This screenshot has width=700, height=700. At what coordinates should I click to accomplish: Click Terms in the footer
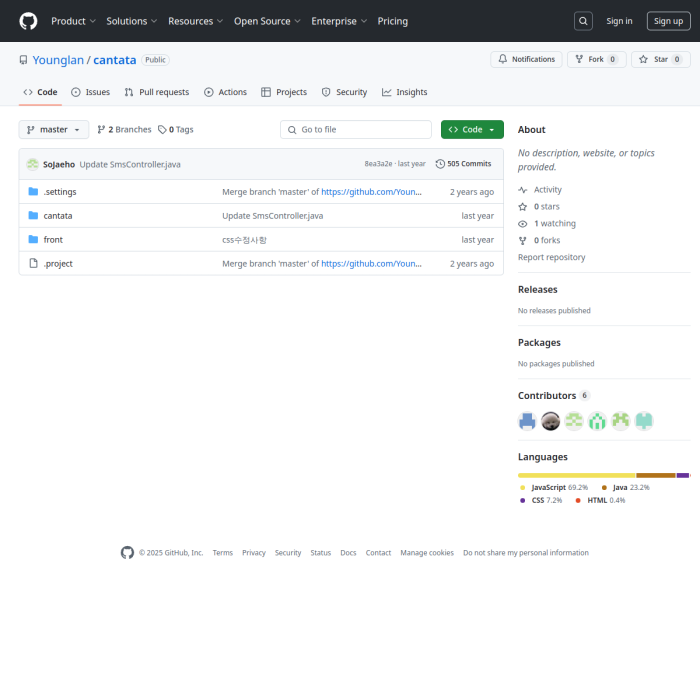[x=223, y=553]
